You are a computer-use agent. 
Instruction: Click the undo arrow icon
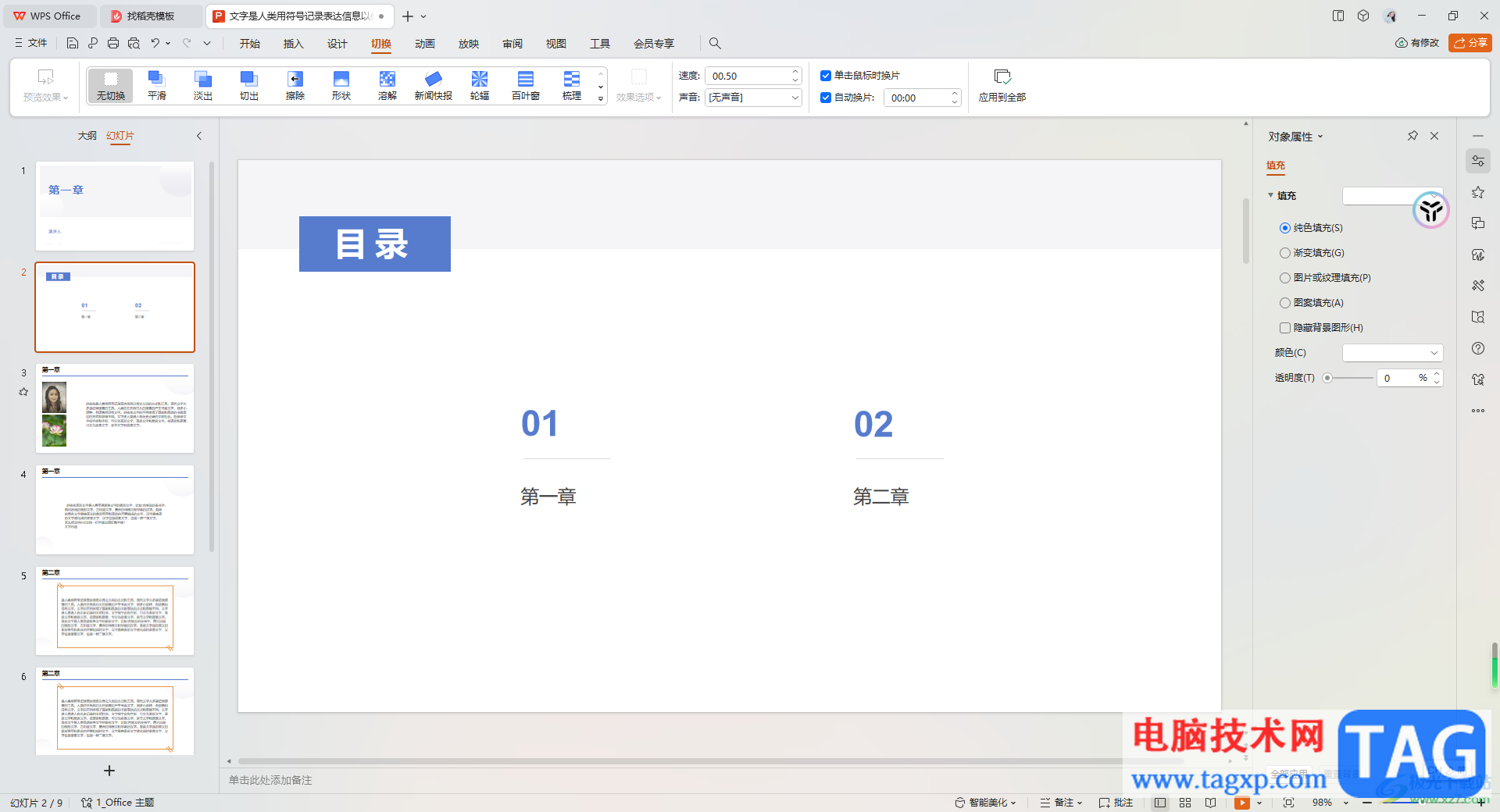tap(155, 43)
